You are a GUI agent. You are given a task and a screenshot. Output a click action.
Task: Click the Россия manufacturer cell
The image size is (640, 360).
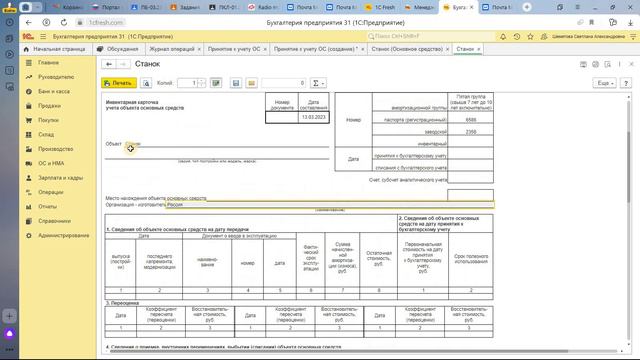[x=330, y=204]
